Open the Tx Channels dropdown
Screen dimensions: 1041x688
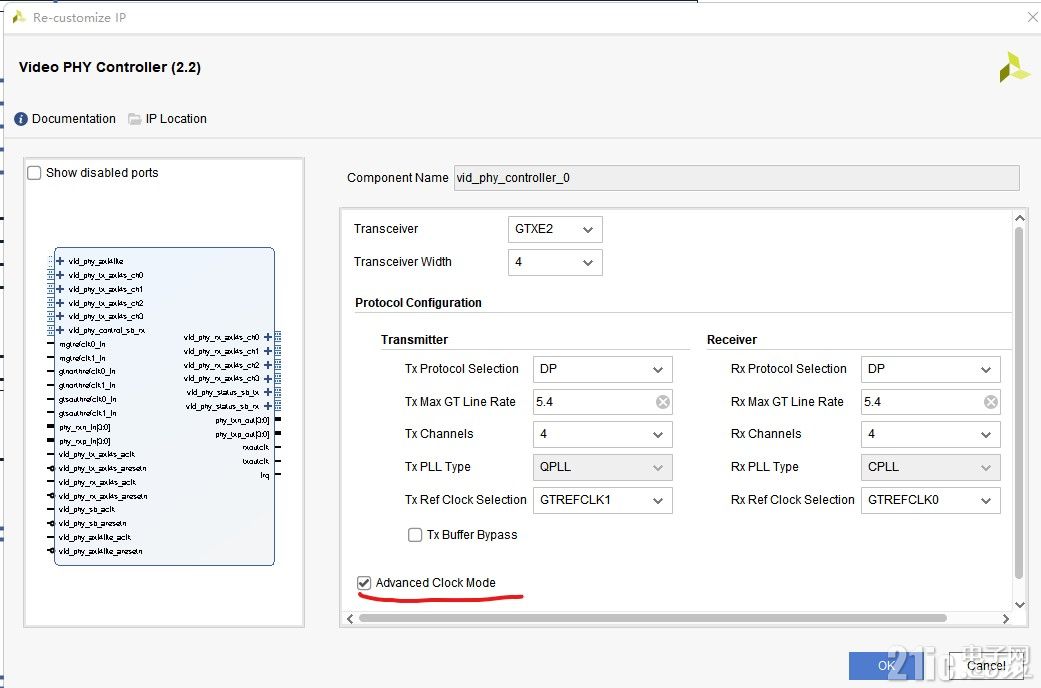(603, 434)
